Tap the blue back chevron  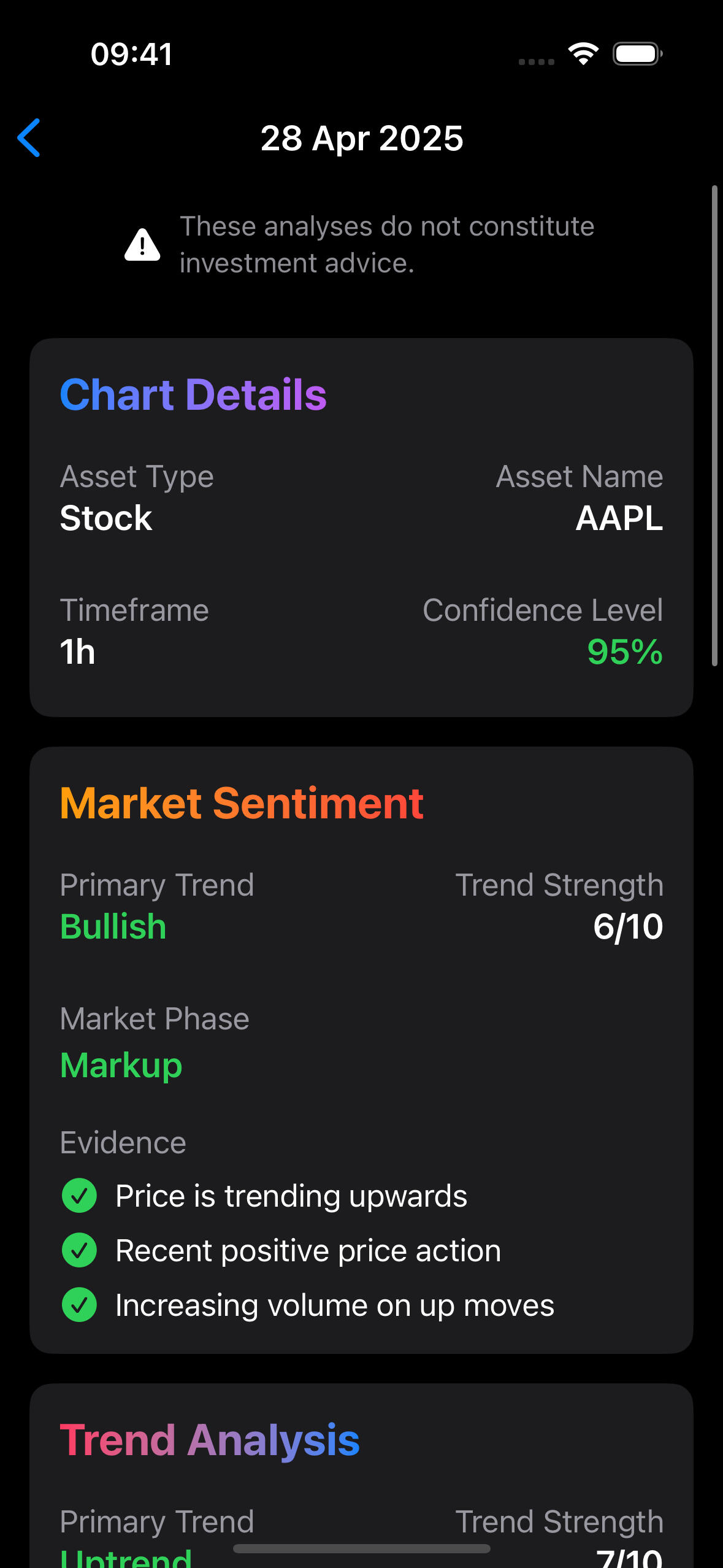29,138
